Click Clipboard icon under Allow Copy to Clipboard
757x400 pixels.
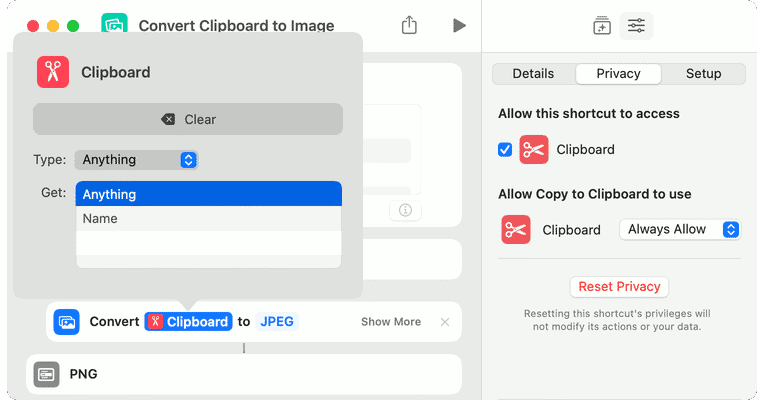point(516,230)
